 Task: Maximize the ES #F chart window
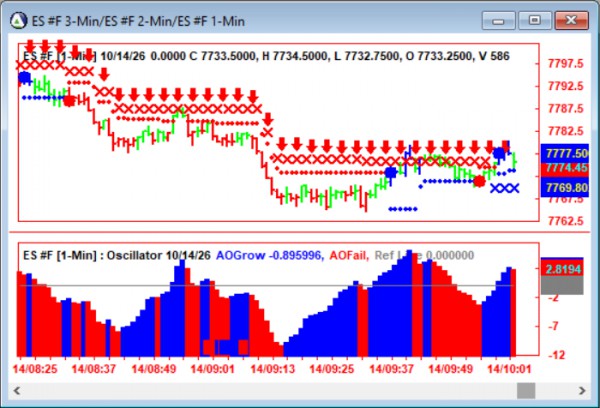point(535,20)
